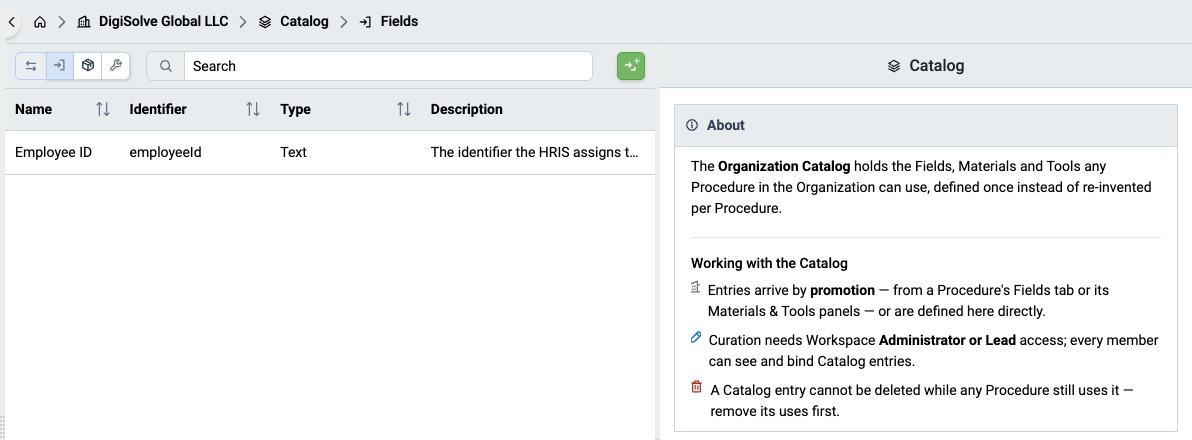Select the Employee ID name cell
1192x440 pixels.
click(x=53, y=152)
